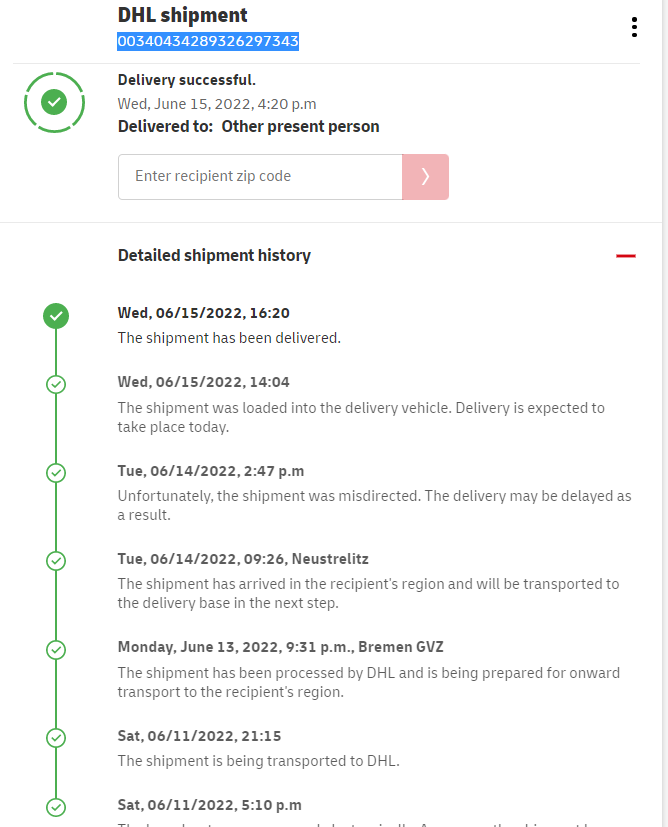
Task: Collapse the detailed shipment history section
Action: click(626, 256)
